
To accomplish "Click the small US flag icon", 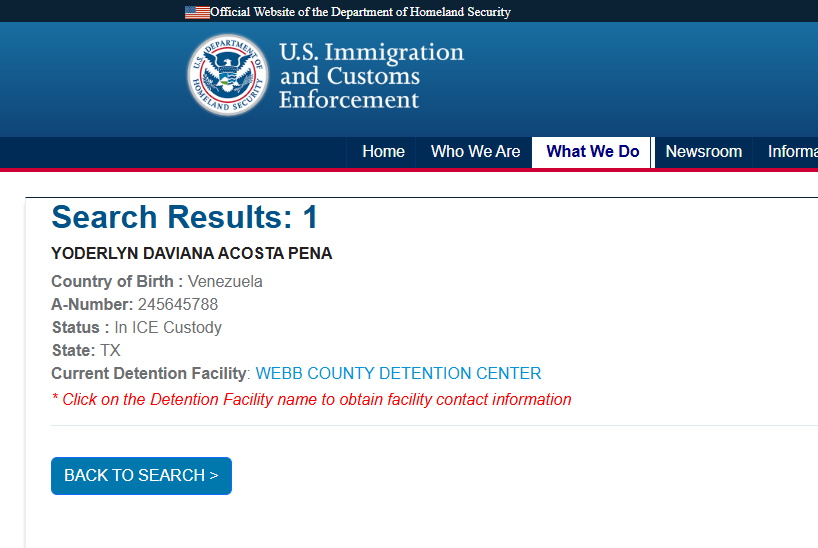I will 197,12.
